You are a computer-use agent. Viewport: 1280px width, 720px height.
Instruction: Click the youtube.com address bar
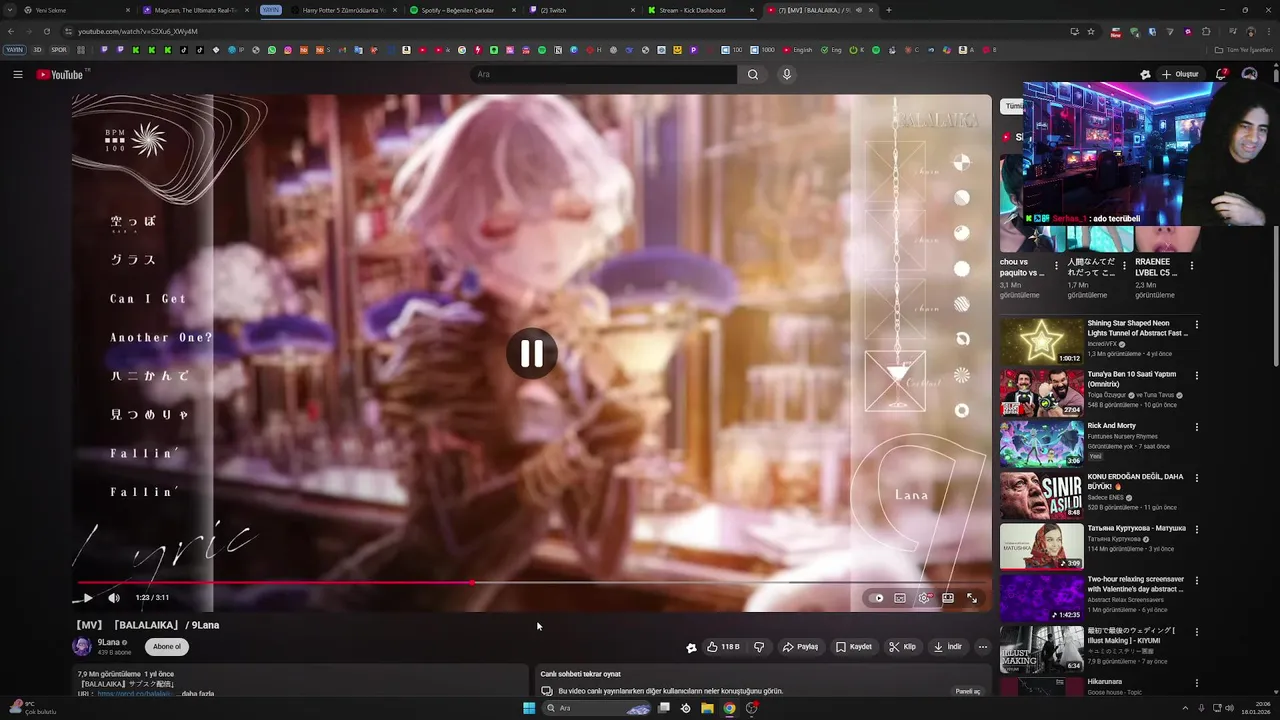coord(560,31)
